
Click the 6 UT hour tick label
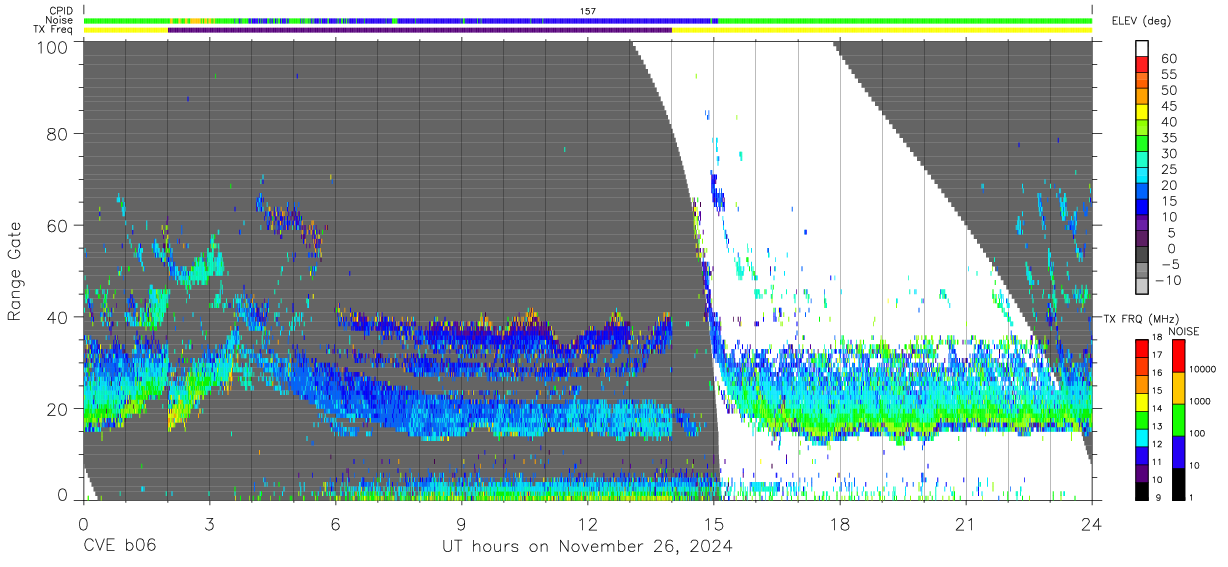pos(335,524)
